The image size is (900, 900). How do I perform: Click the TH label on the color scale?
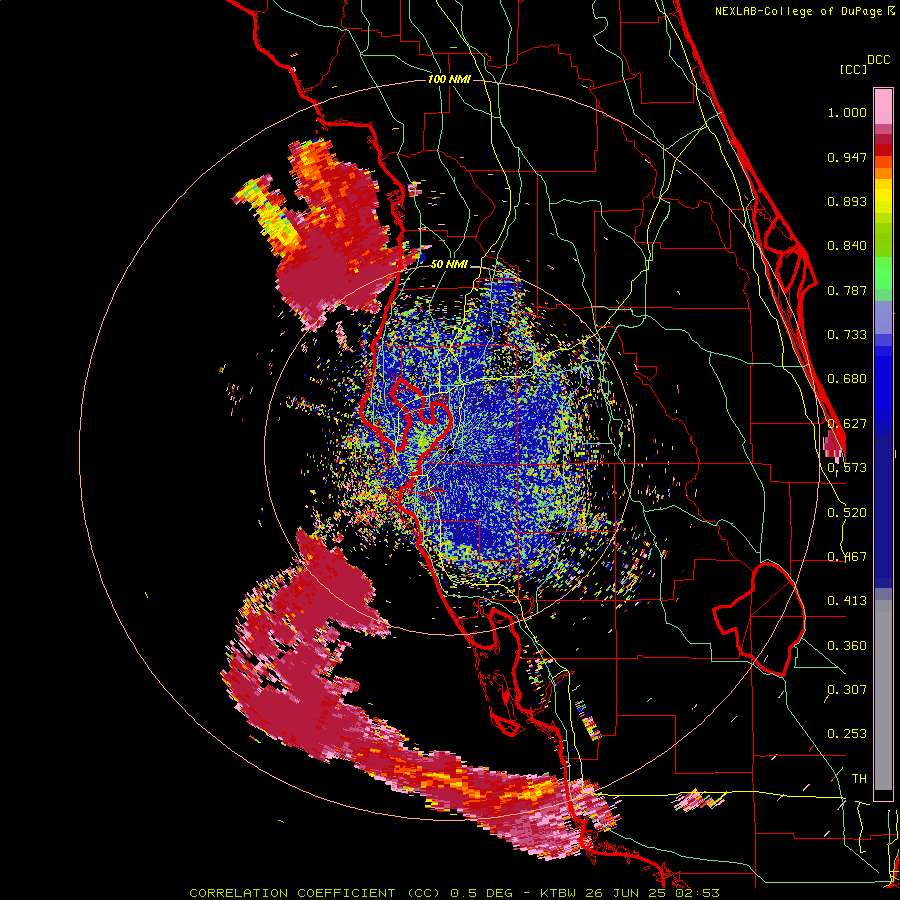[x=859, y=779]
